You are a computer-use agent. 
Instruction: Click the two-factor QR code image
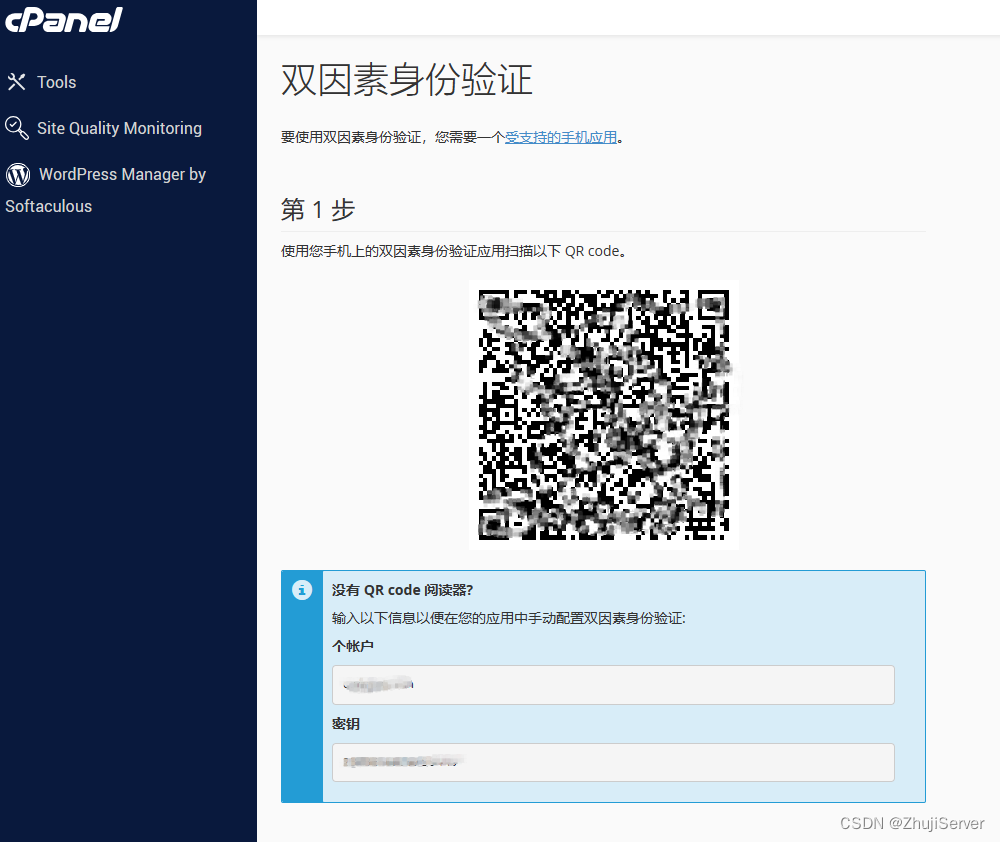click(x=603, y=415)
